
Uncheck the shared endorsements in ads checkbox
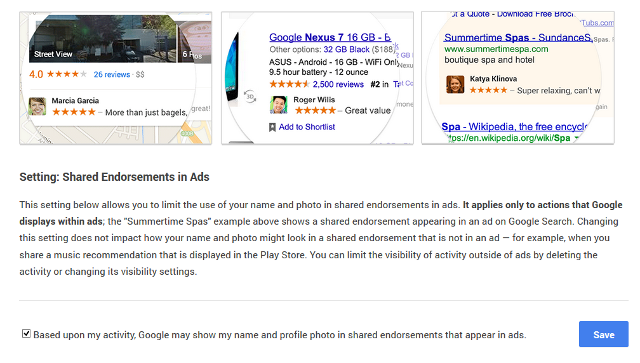pos(26,334)
